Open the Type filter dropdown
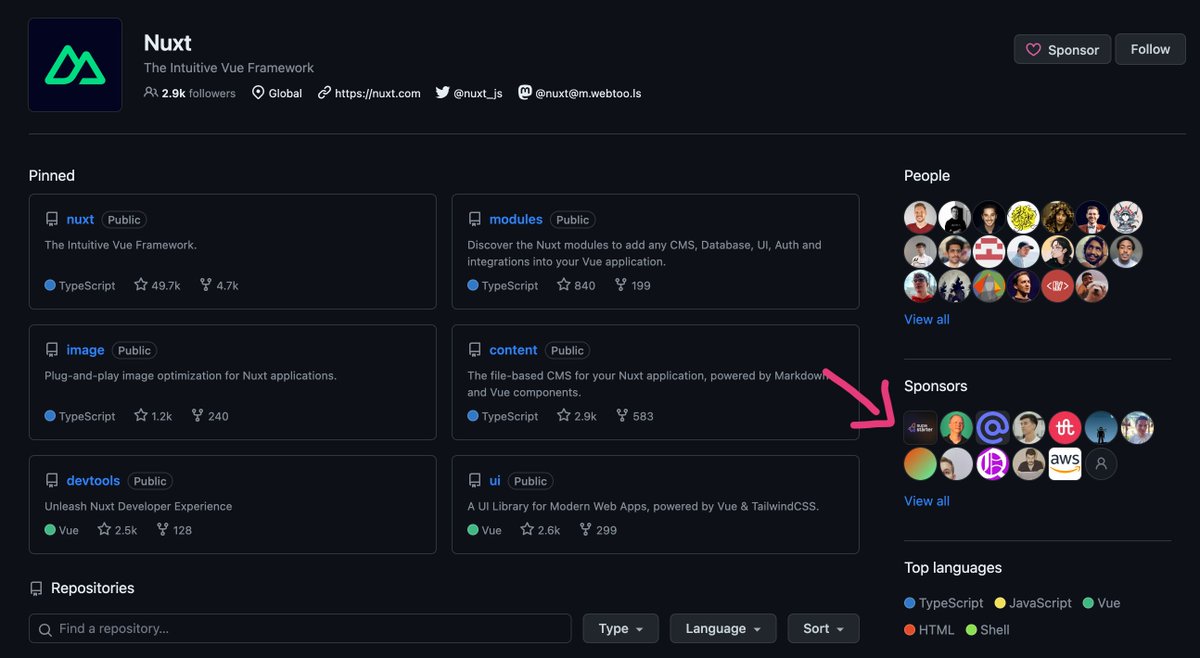The width and height of the screenshot is (1200, 658). point(621,628)
